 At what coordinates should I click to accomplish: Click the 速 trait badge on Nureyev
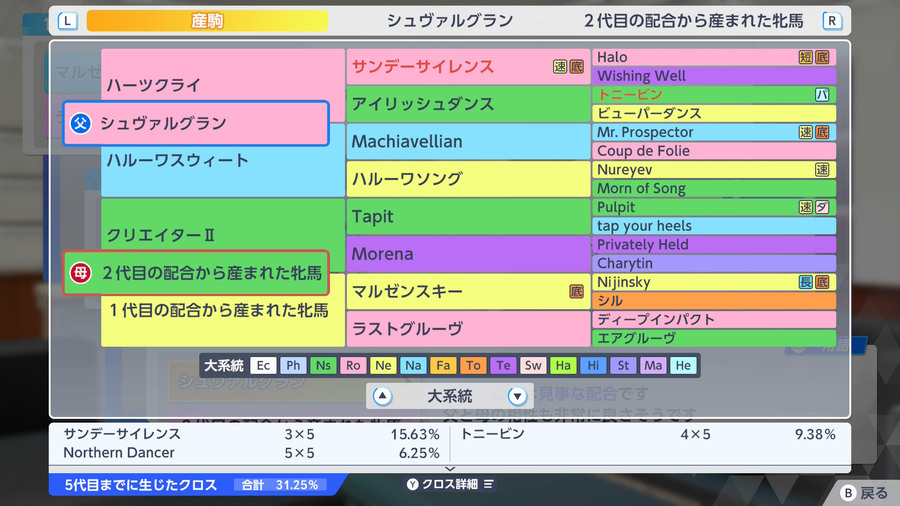pyautogui.click(x=822, y=169)
